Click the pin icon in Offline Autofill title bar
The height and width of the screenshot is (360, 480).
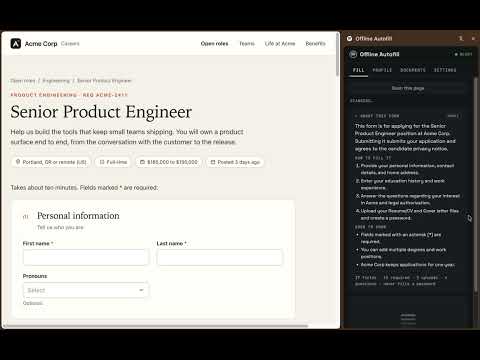coord(461,39)
